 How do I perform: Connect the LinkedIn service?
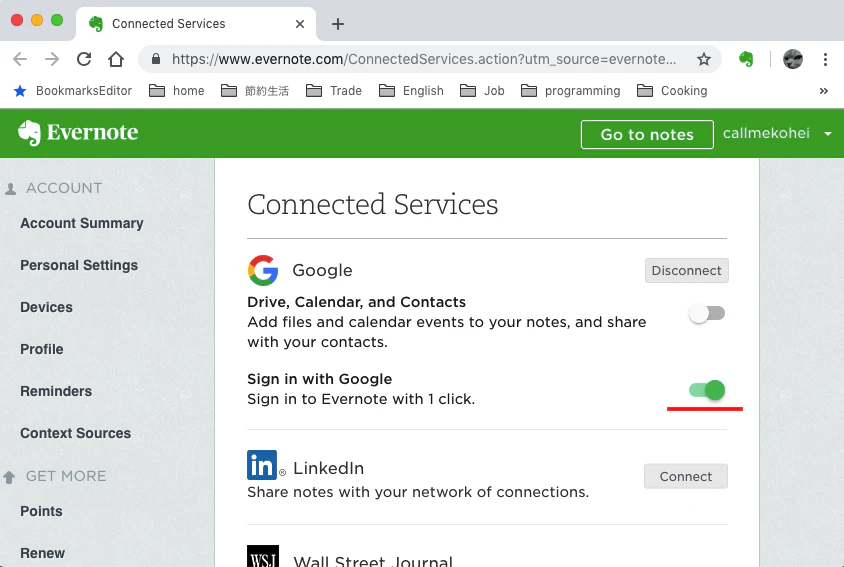tap(686, 477)
